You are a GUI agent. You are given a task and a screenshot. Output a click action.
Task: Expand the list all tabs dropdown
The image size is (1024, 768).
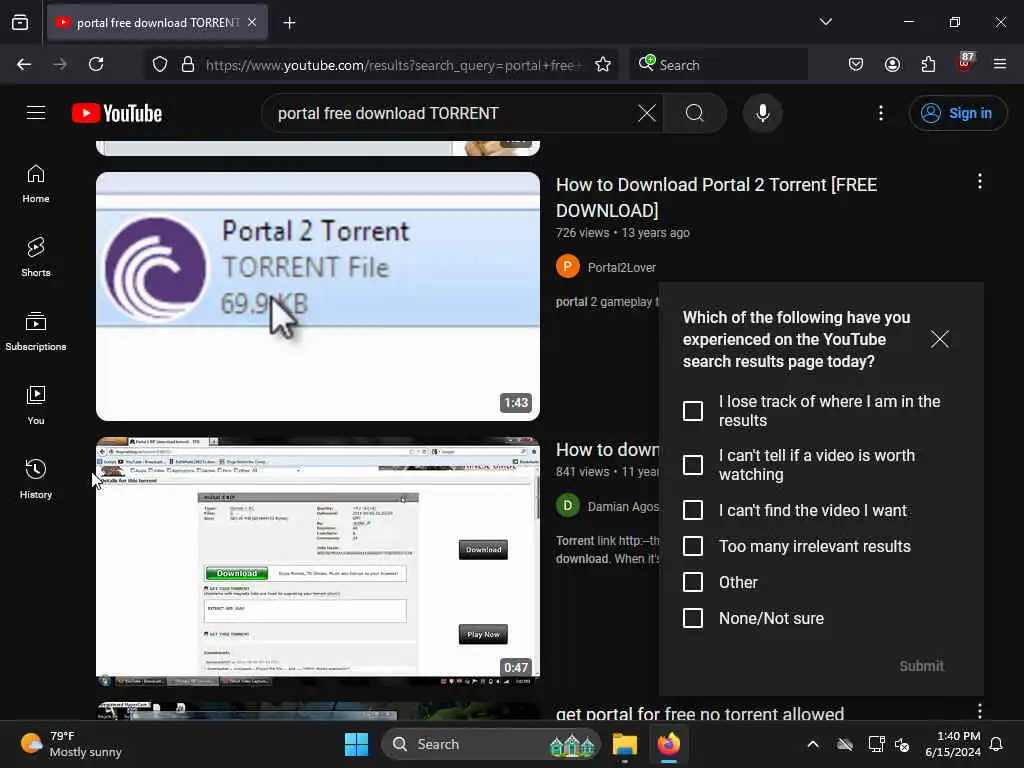826,22
